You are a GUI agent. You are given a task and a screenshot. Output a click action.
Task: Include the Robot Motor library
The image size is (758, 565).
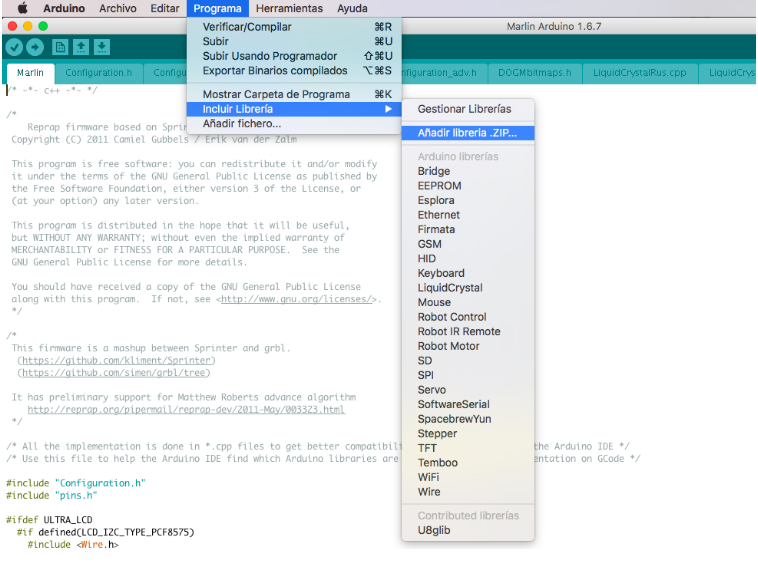(467, 346)
